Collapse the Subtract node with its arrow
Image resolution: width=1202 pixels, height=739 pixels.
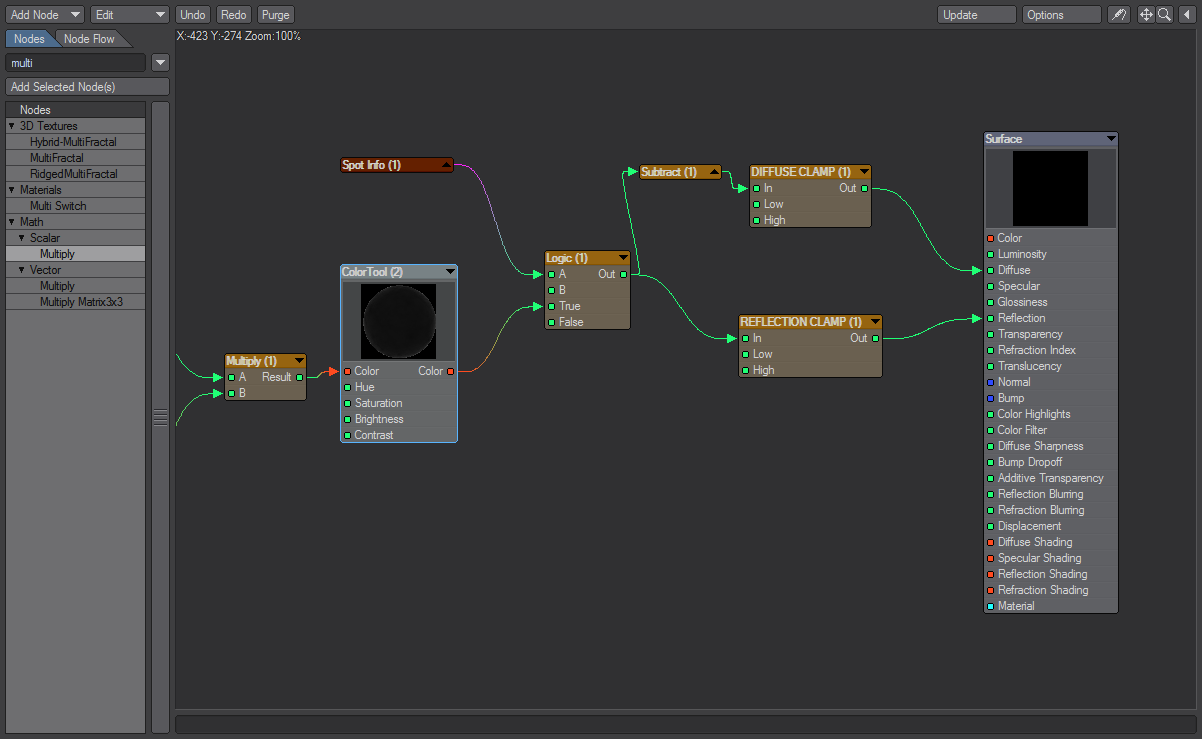[713, 172]
